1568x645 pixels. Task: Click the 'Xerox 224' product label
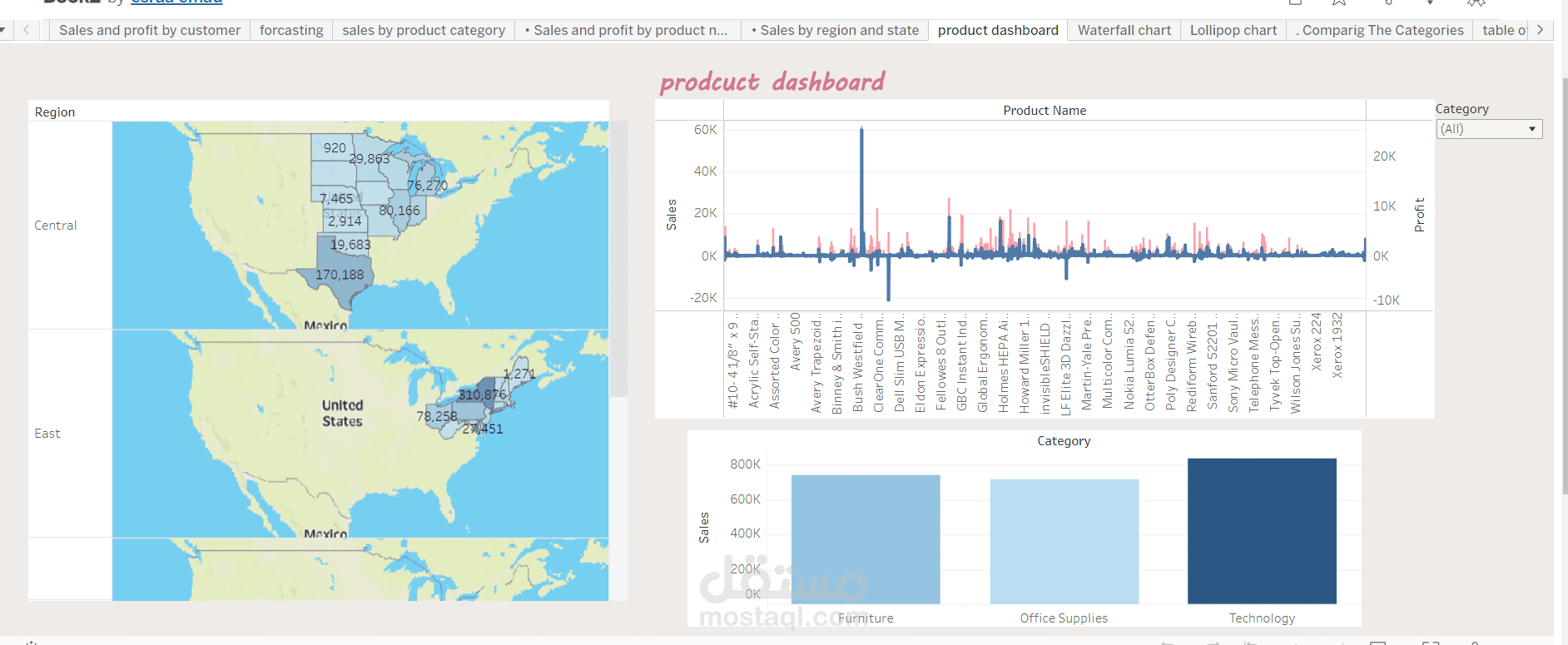click(1316, 341)
